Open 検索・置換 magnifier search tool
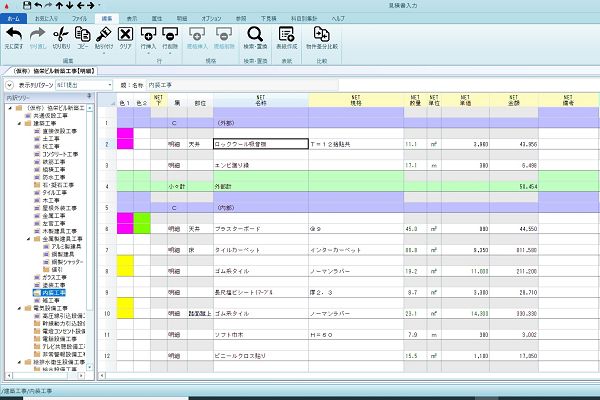The height and width of the screenshot is (400, 600). pos(255,34)
